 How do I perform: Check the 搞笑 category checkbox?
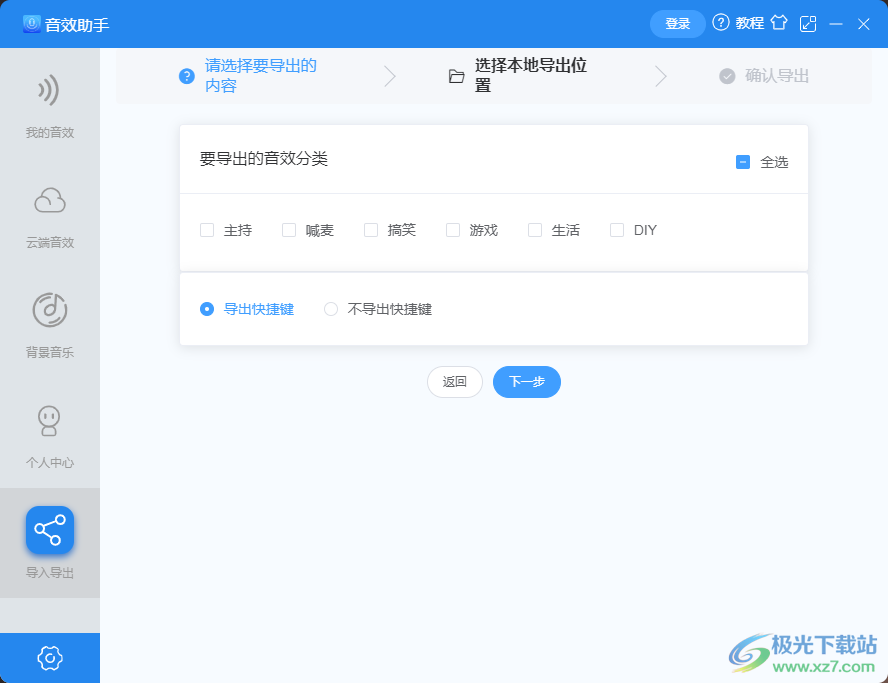pos(370,230)
